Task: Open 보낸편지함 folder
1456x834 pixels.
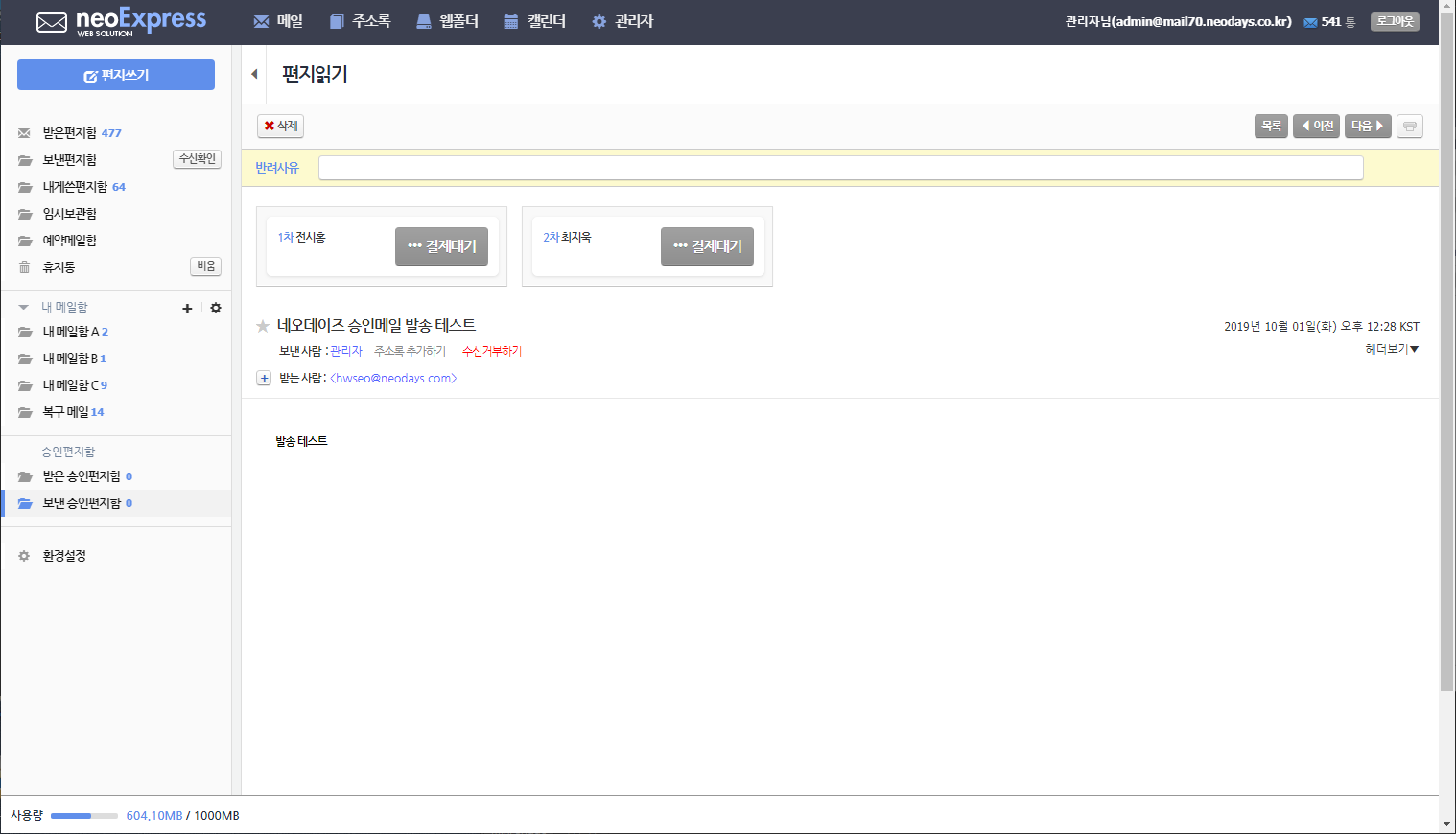Action: (69, 160)
